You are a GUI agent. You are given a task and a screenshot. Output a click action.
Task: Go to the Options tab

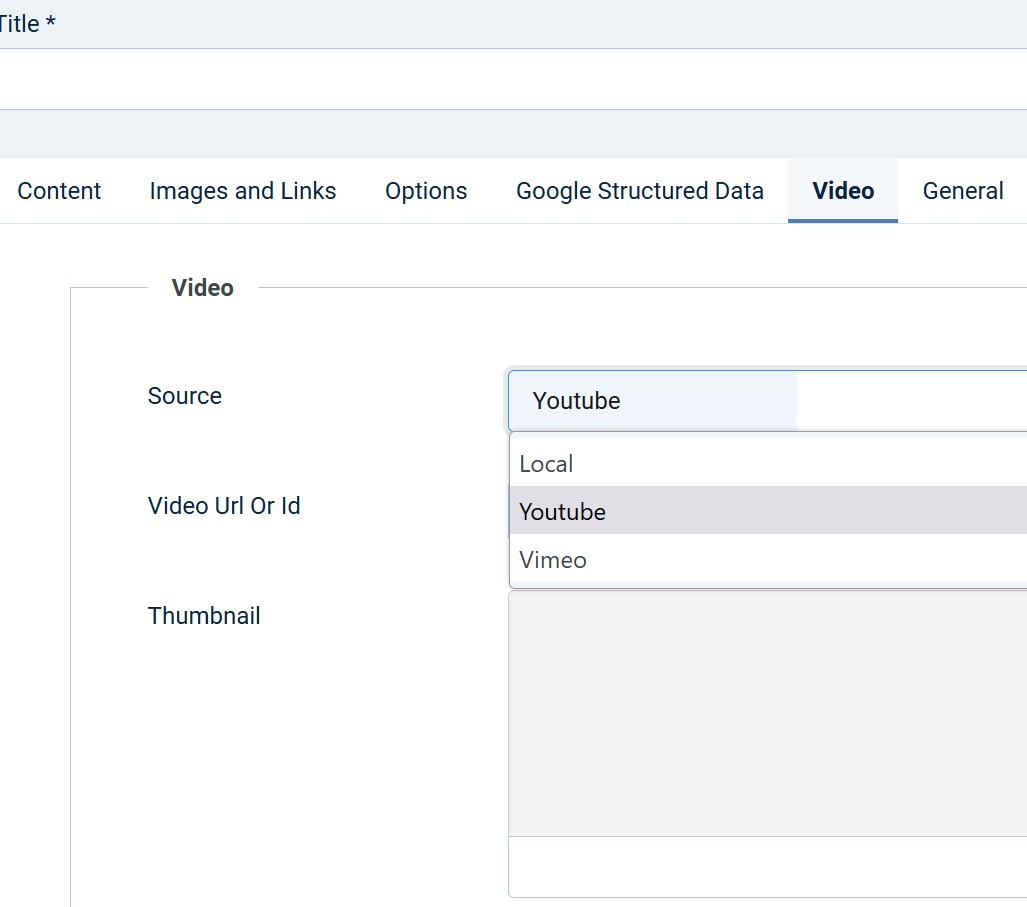pyautogui.click(x=426, y=191)
